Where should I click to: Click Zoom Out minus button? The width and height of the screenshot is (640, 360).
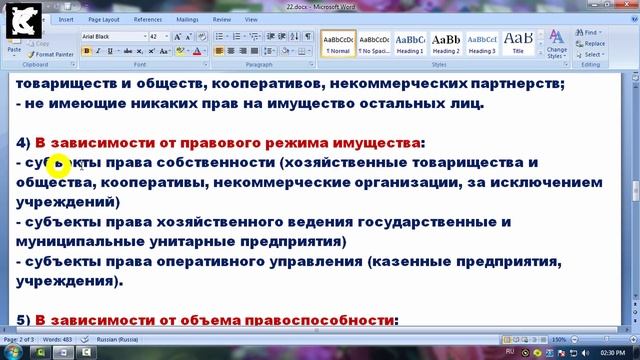coord(575,340)
